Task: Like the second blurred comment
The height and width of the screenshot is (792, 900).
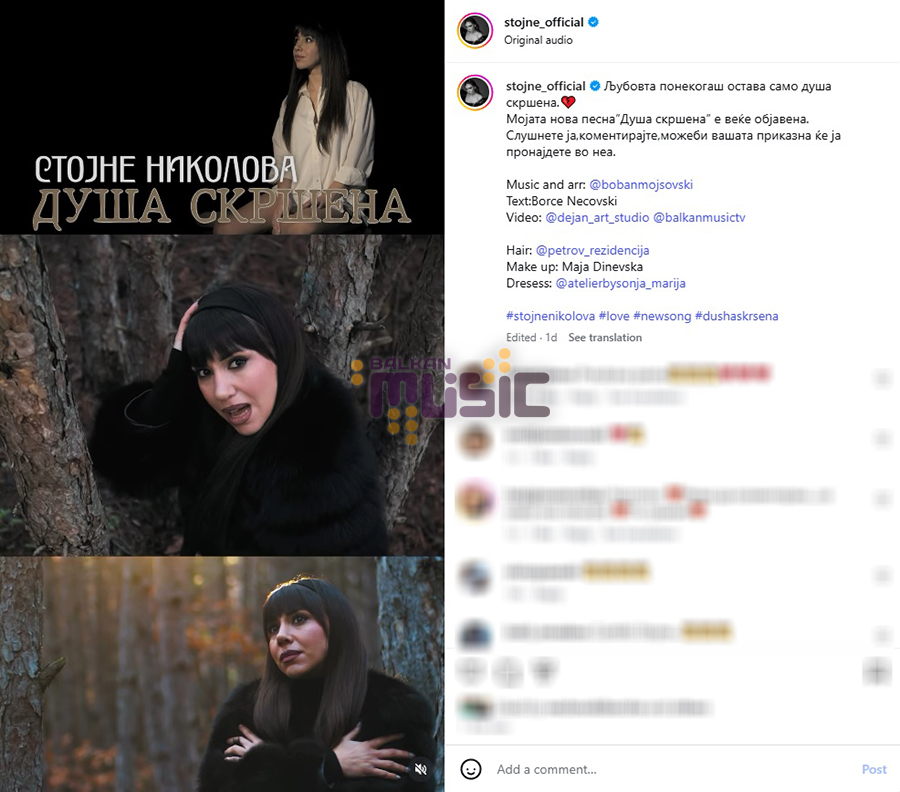Action: (881, 439)
